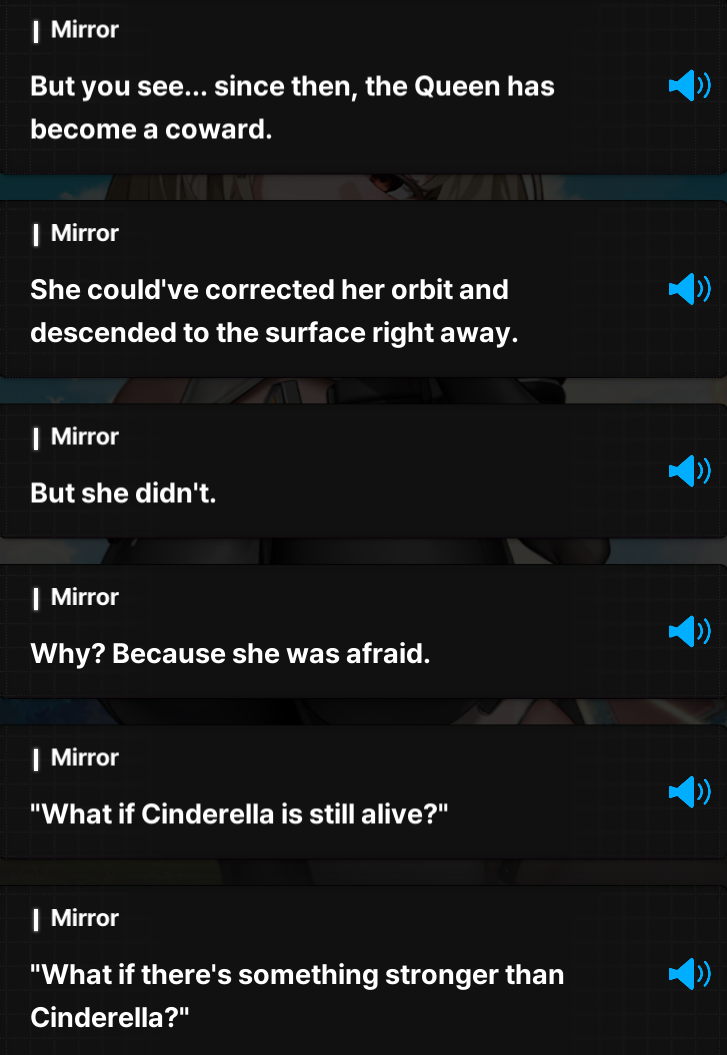Click the Mirror label above "still alive" quote
This screenshot has height=1055, width=727.
tap(85, 758)
